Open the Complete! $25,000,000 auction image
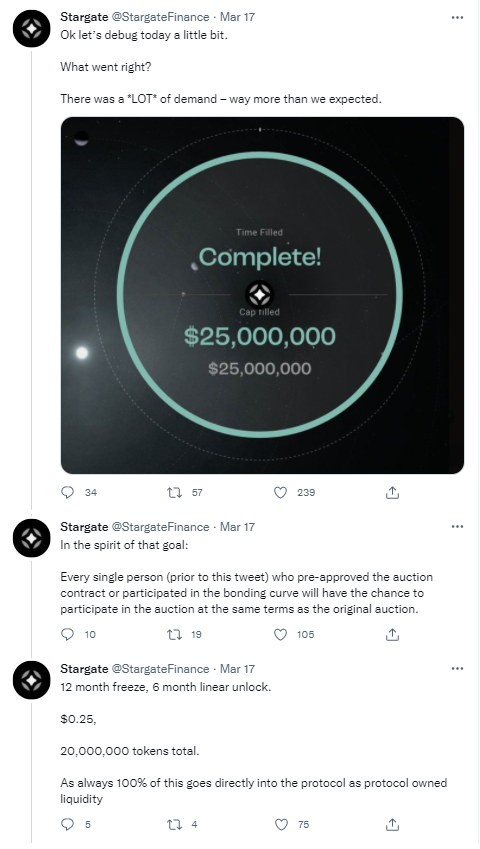 click(x=262, y=295)
